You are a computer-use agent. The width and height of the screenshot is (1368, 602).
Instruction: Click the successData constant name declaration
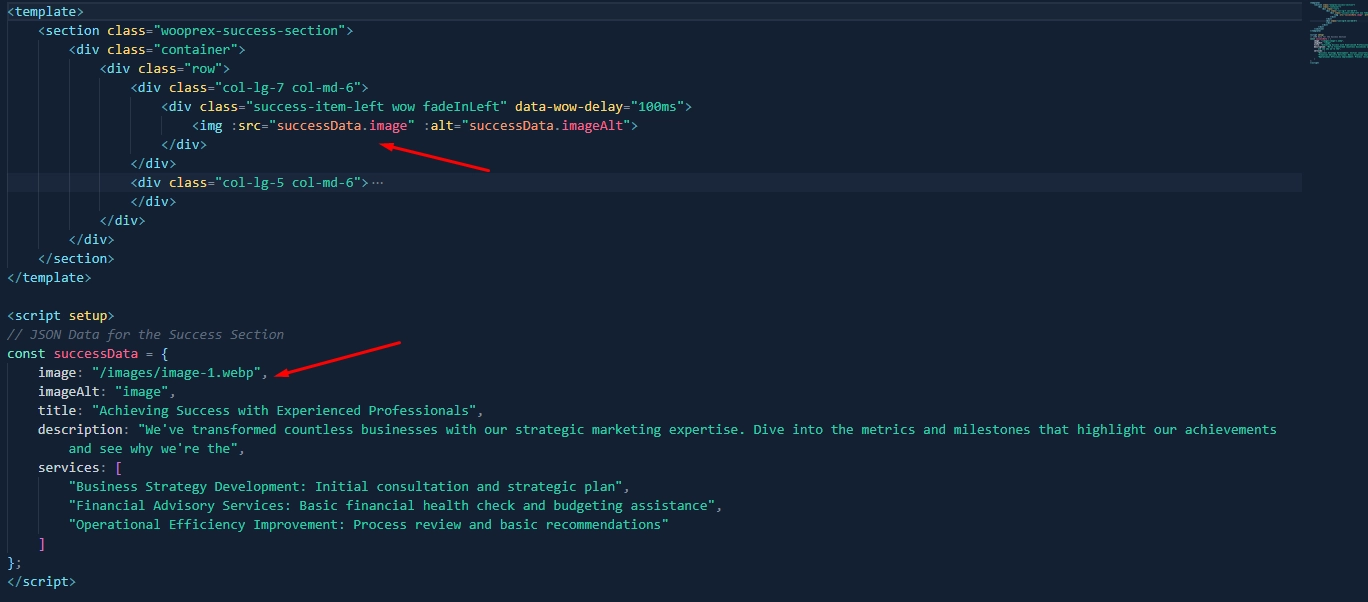tap(95, 353)
